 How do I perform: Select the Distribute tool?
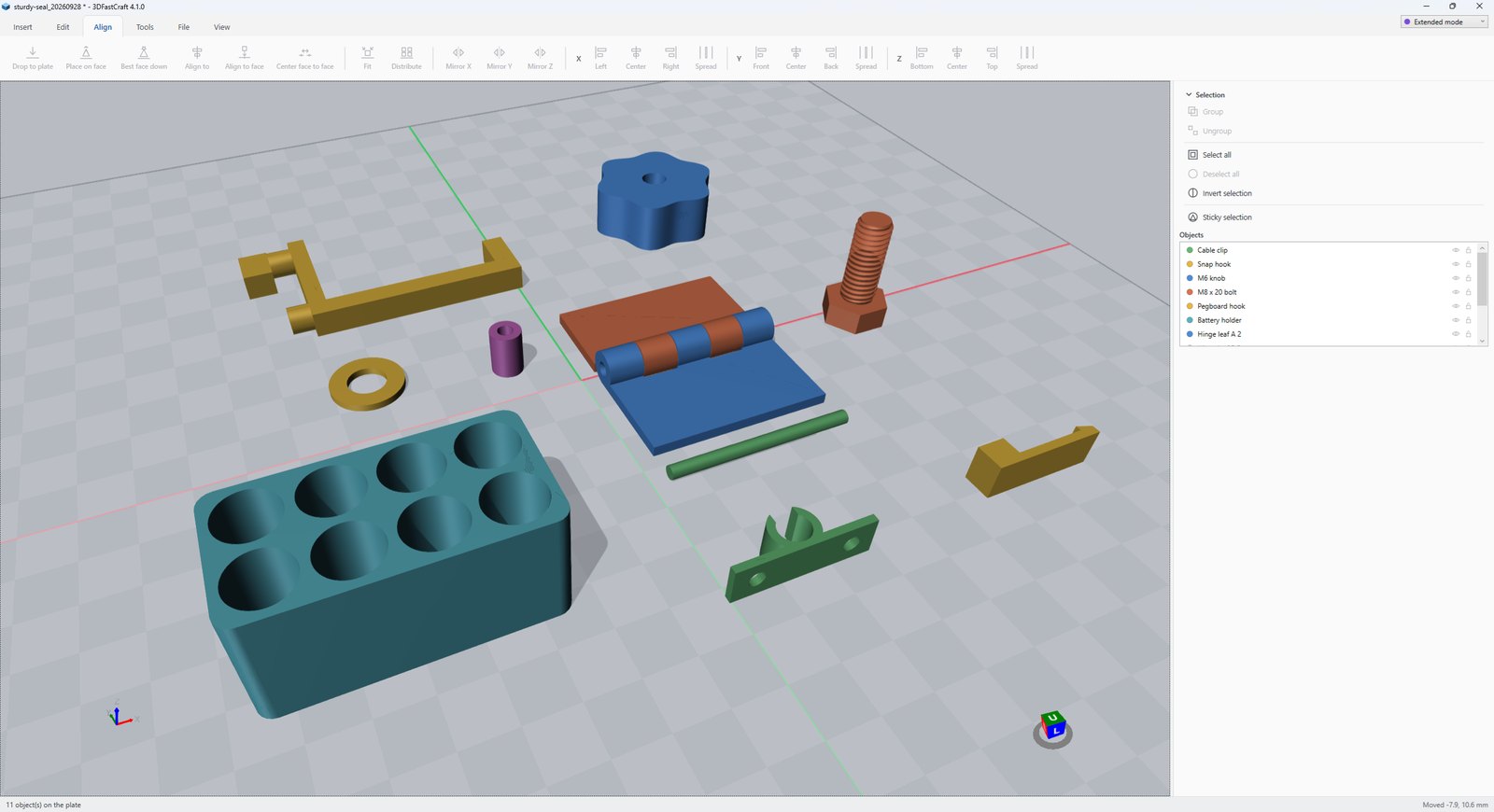coord(406,58)
